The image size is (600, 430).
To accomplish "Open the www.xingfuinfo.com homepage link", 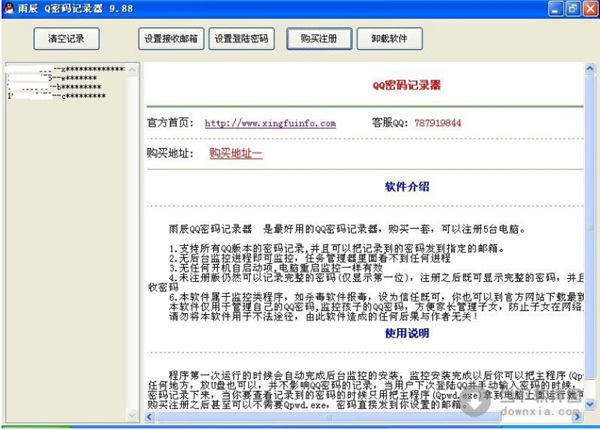I will click(269, 123).
